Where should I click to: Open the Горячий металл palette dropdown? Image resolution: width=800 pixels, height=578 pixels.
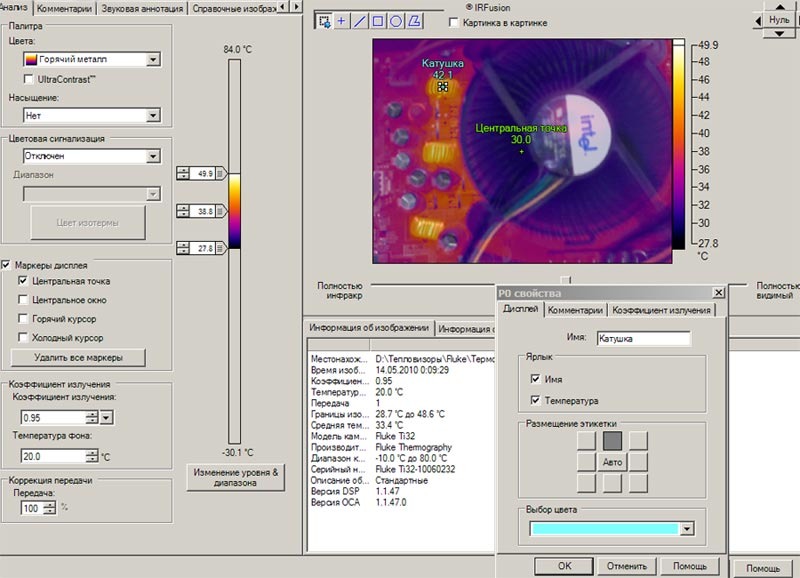coord(92,59)
